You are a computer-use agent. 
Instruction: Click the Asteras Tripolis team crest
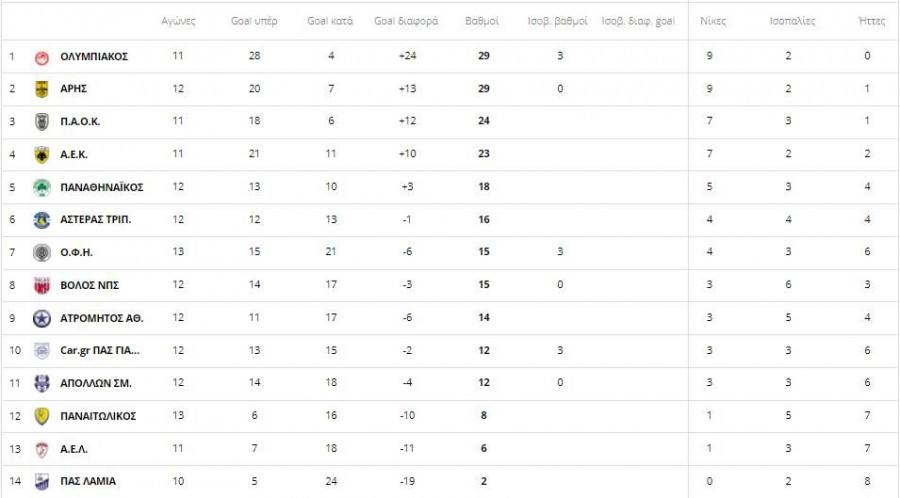point(42,220)
